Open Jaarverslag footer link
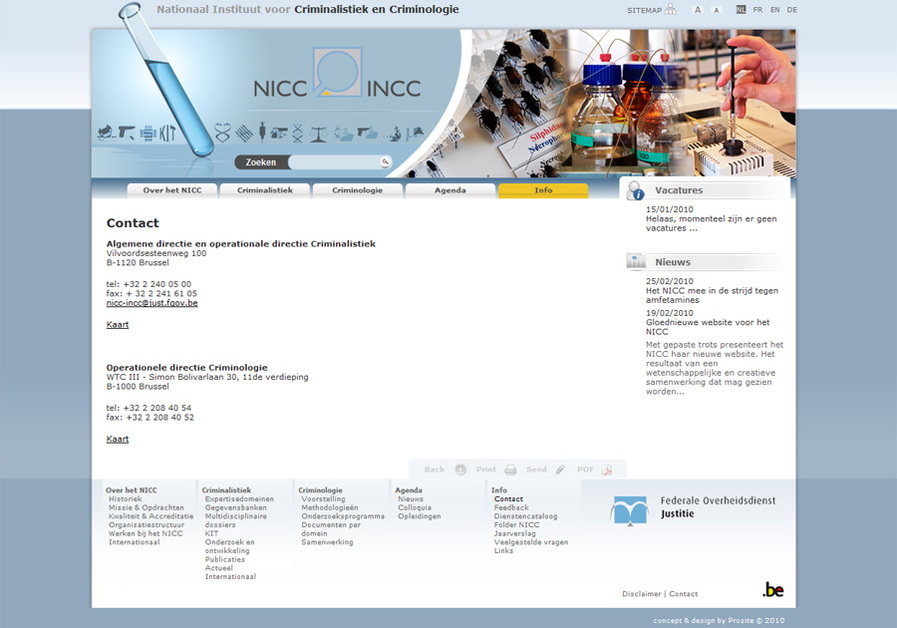 [x=515, y=534]
